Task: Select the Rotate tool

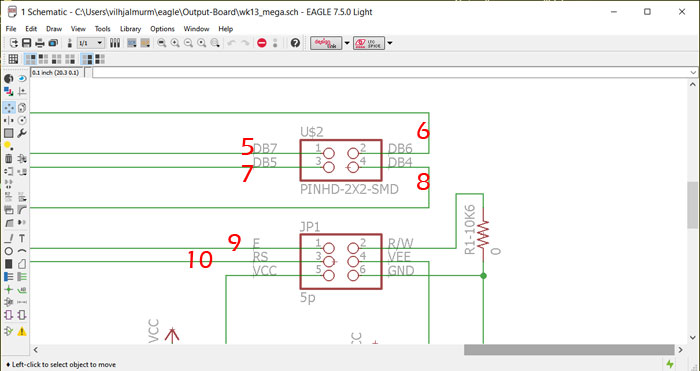Action: (22, 121)
